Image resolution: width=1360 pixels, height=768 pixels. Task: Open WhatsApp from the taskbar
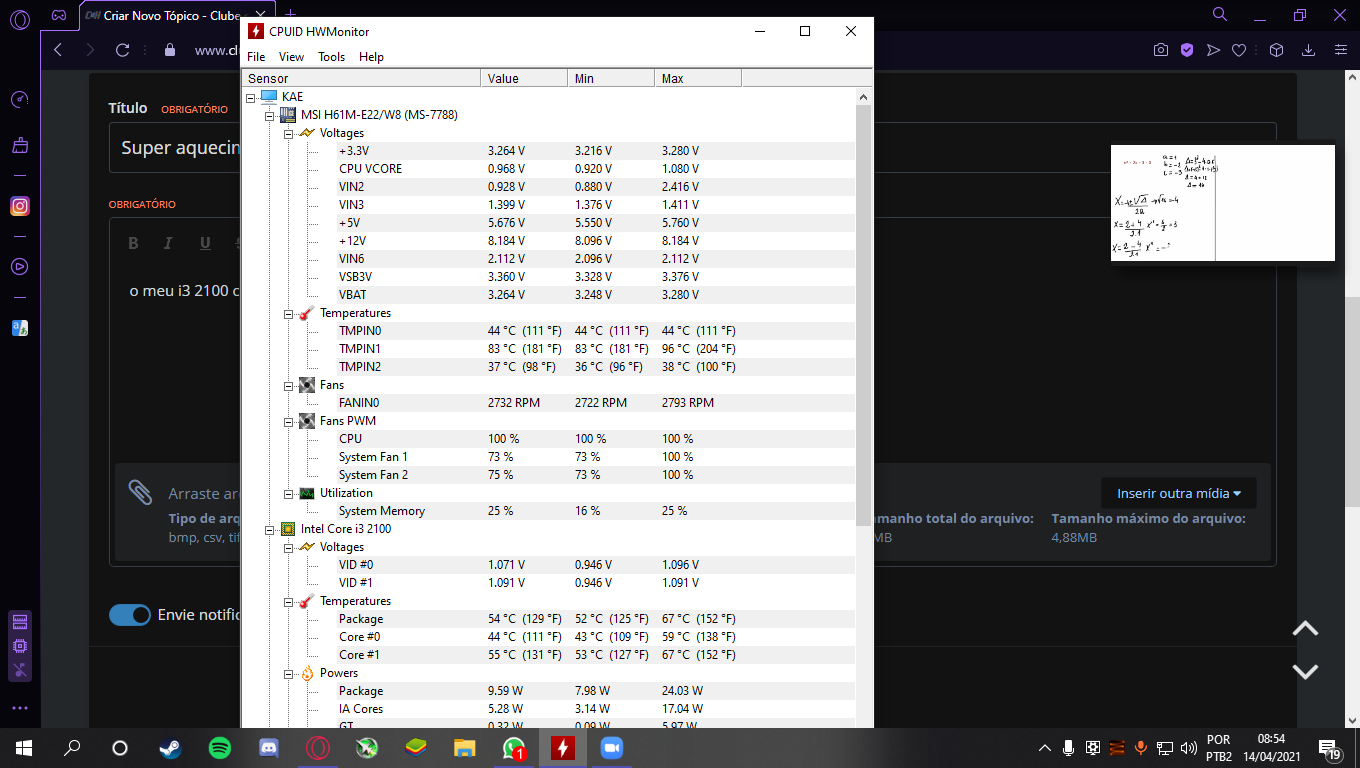[x=514, y=747]
